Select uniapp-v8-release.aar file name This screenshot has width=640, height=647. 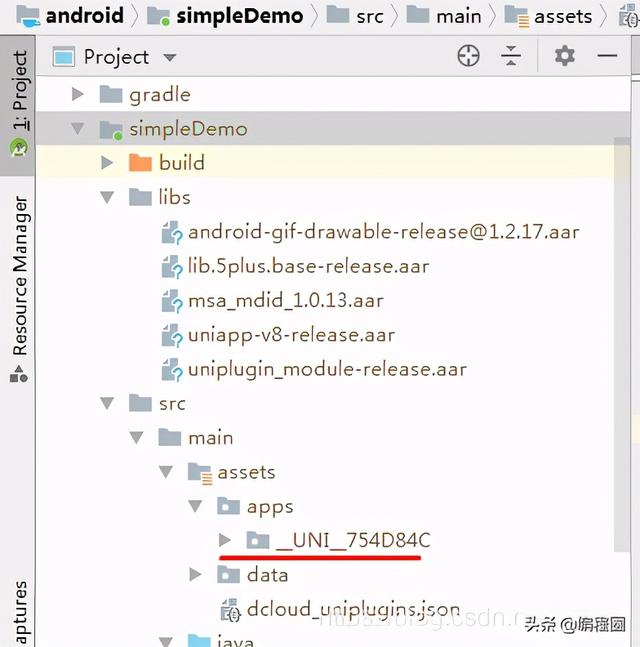point(291,335)
